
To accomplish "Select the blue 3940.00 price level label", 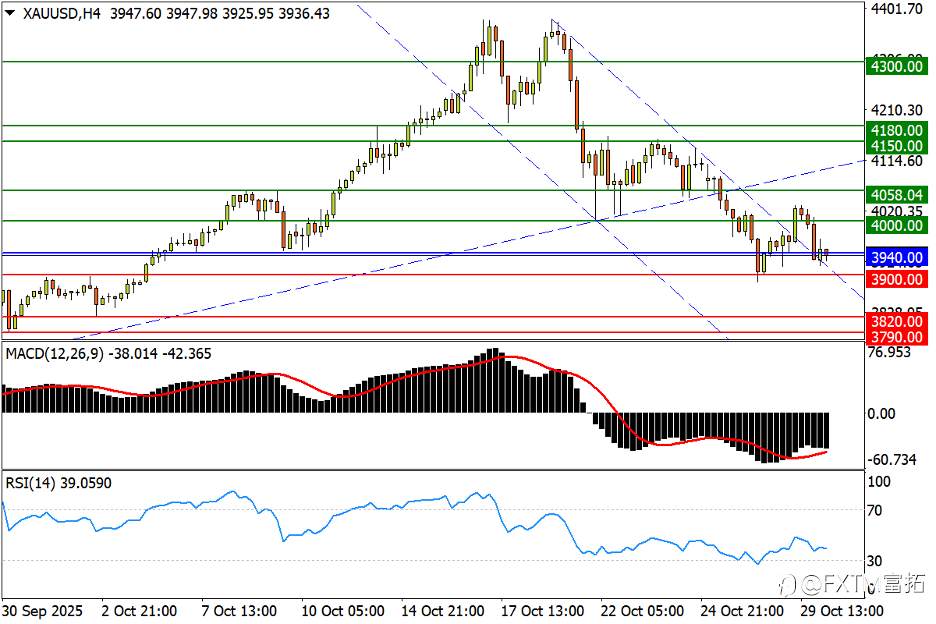I will tap(897, 257).
